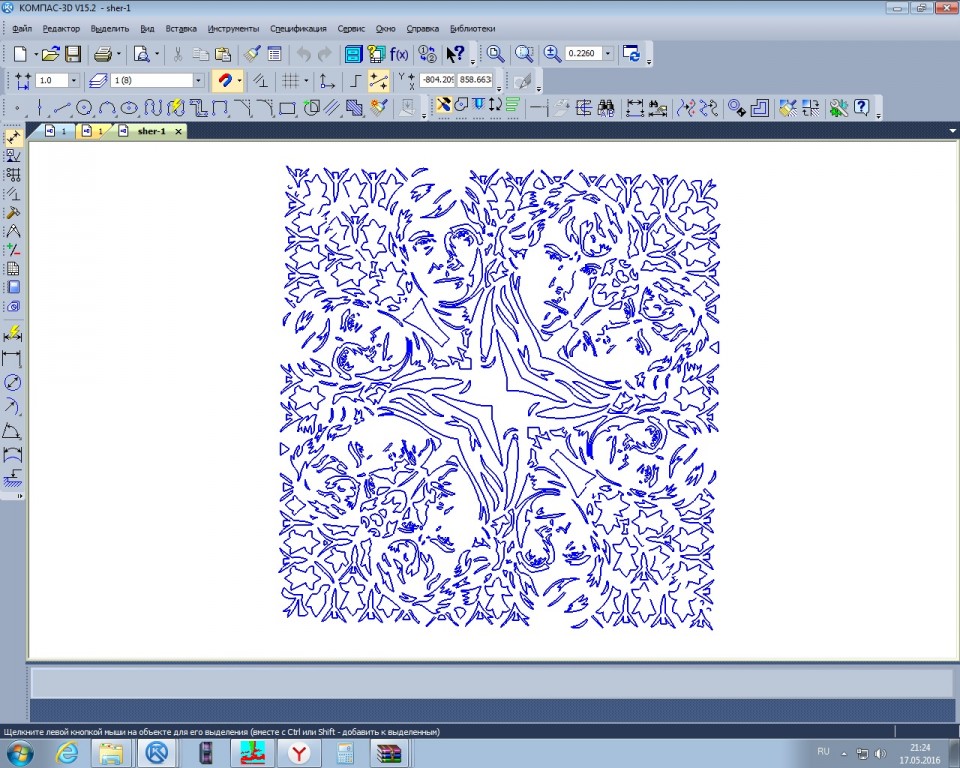Image resolution: width=960 pixels, height=768 pixels.
Task: Open the Инструменты menu
Action: click(x=233, y=28)
